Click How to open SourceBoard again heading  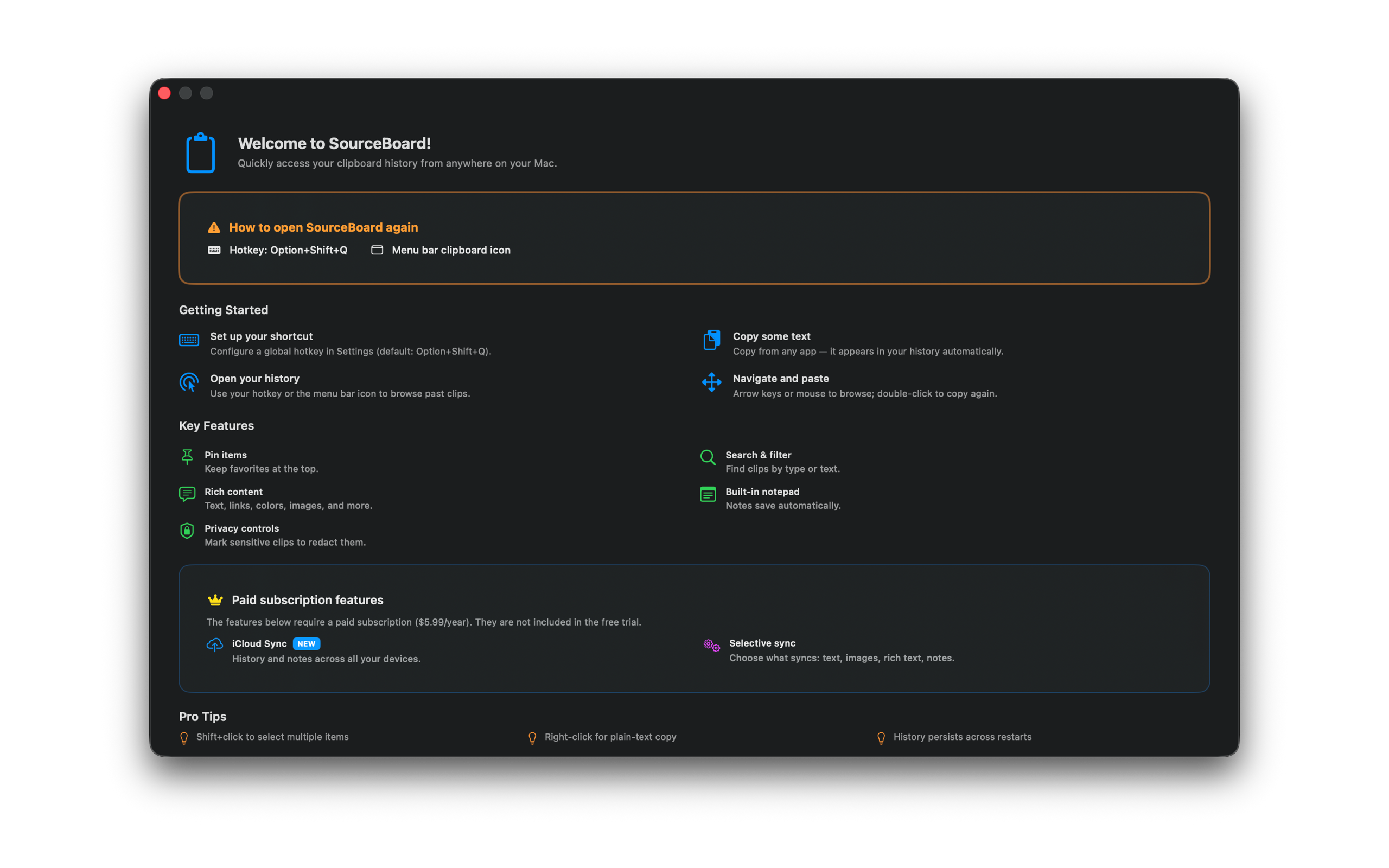pyautogui.click(x=324, y=227)
